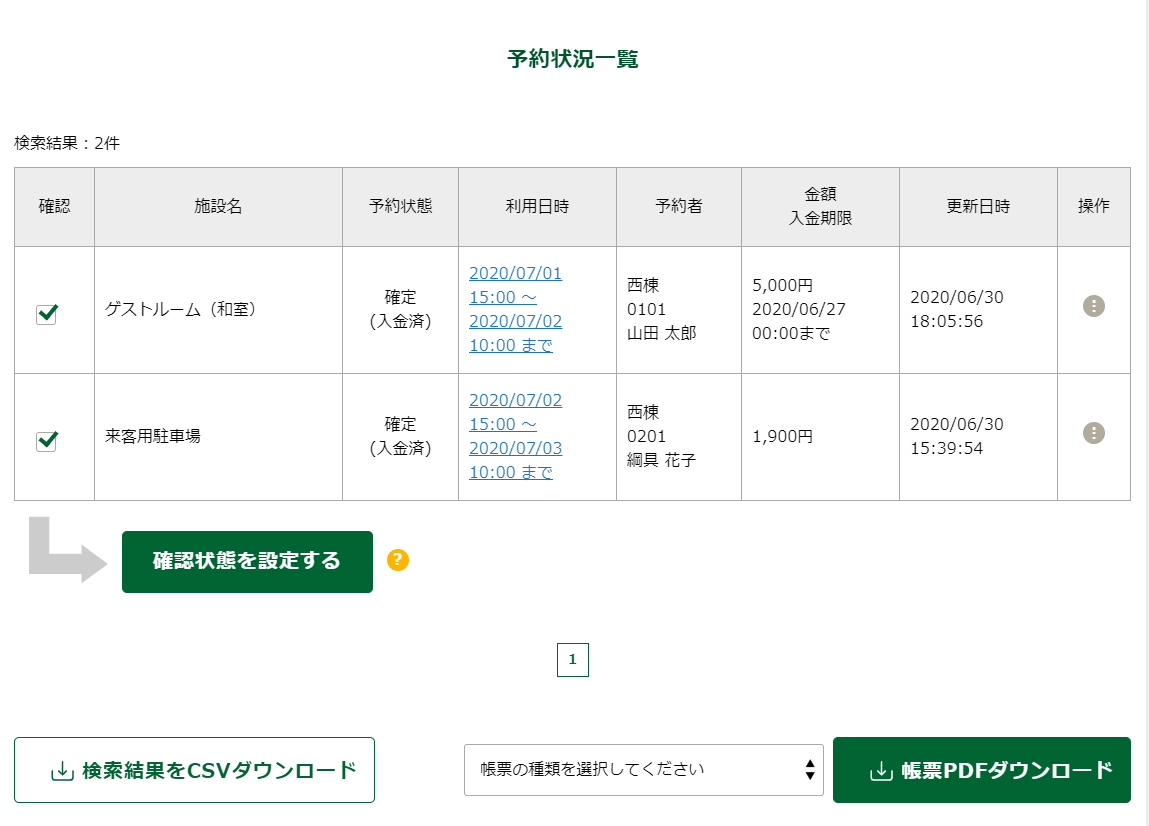This screenshot has height=826, width=1149.
Task: Click the 更新日時 column header
Action: pos(978,207)
